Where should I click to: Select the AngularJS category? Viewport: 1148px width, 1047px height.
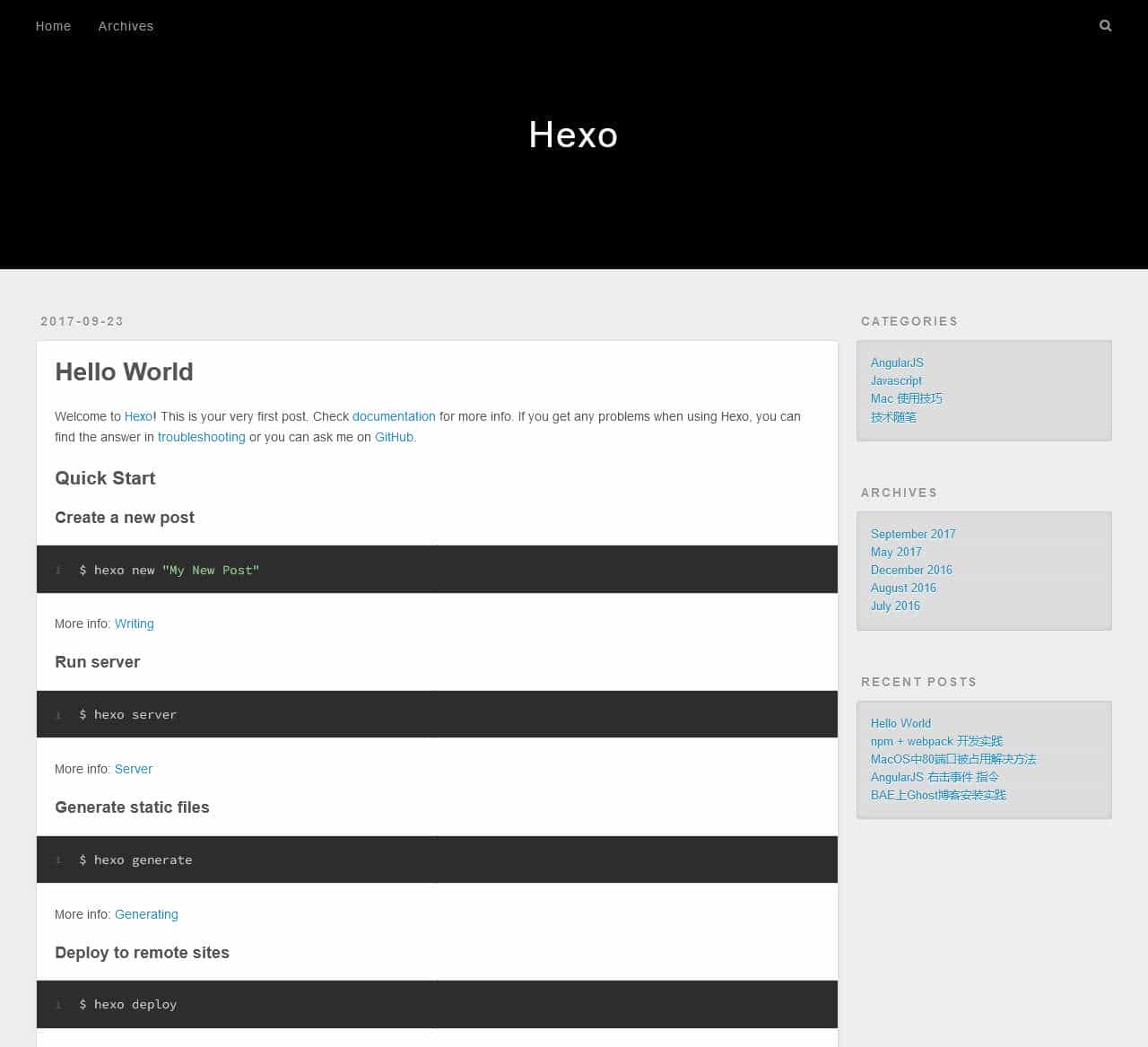897,362
